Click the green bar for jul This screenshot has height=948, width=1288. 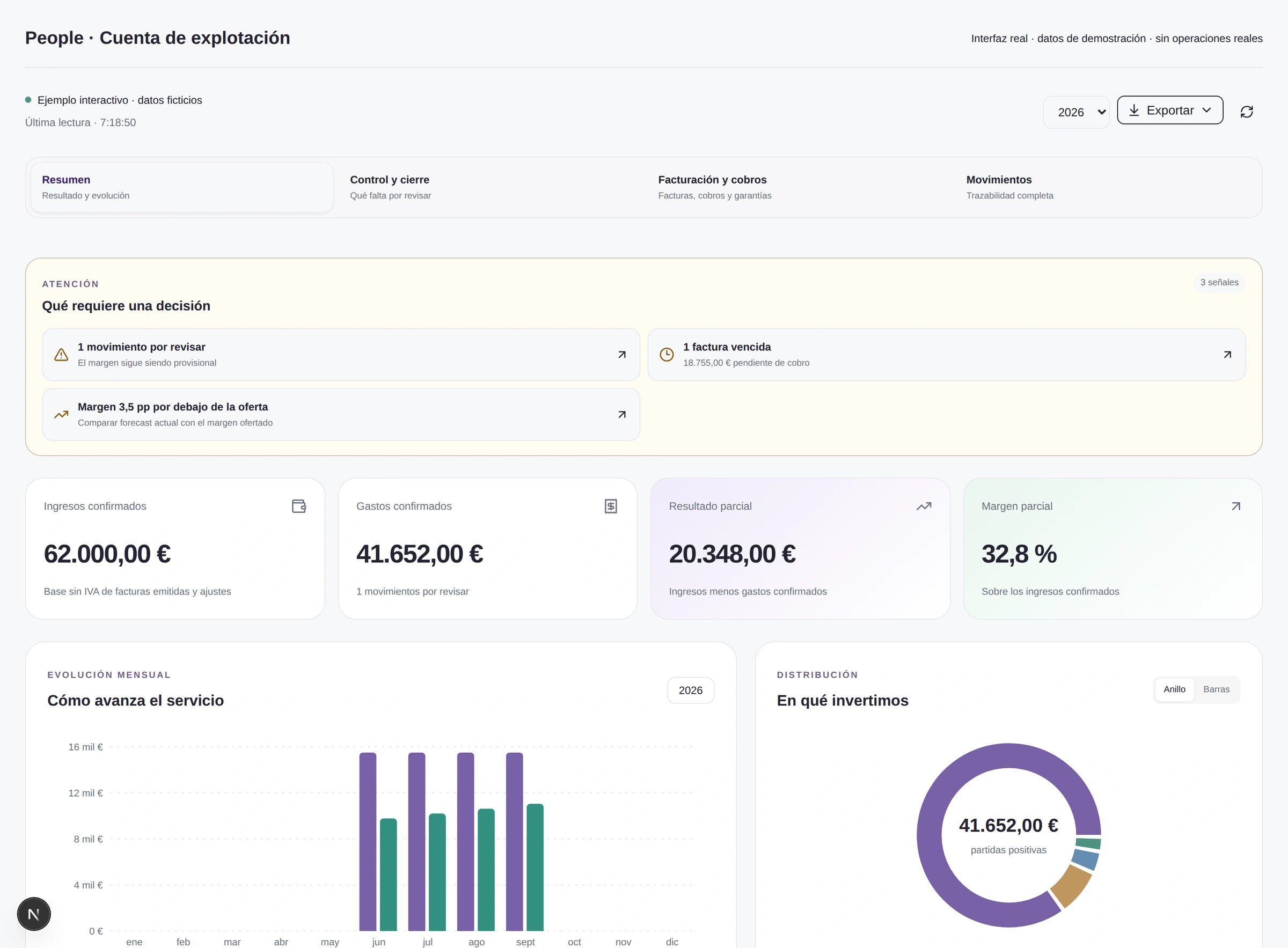pyautogui.click(x=437, y=872)
